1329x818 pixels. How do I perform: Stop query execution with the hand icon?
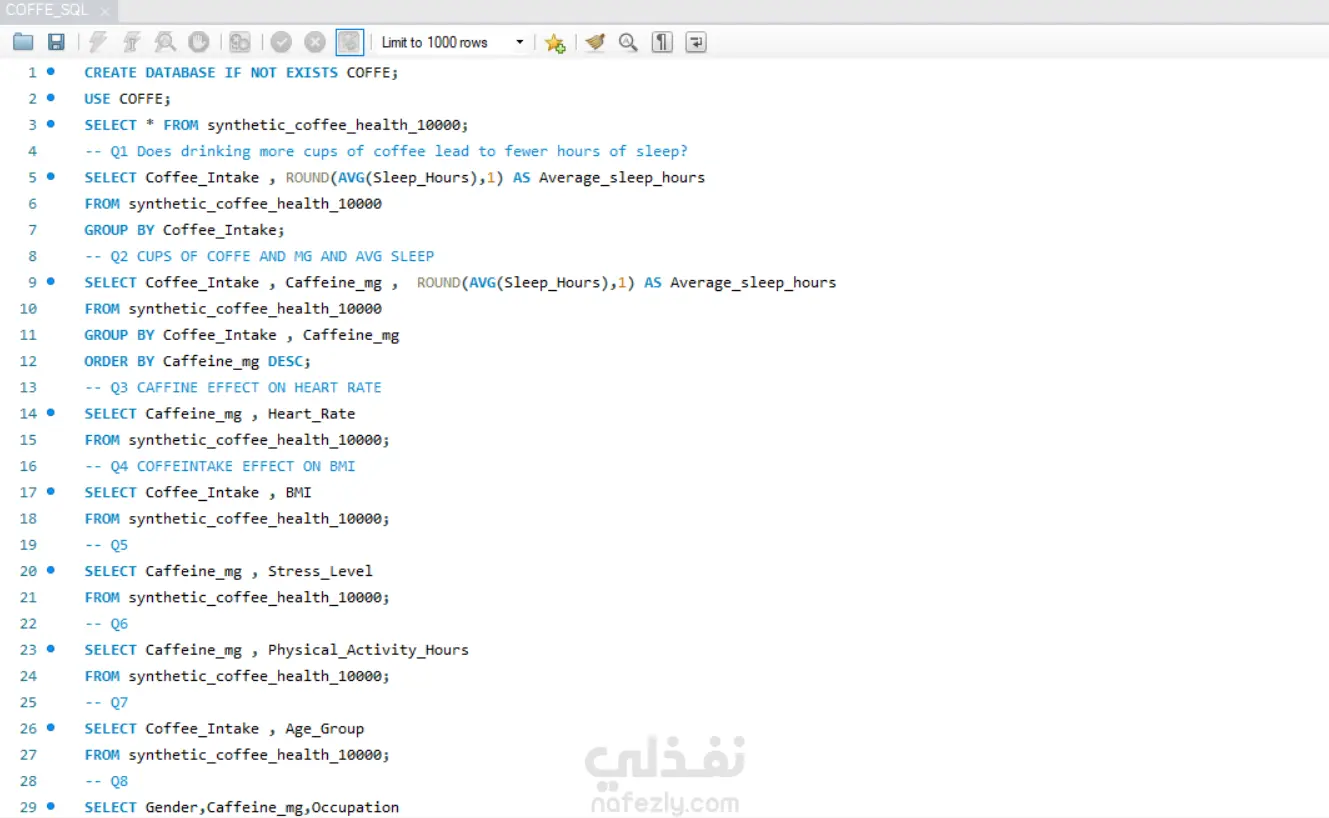pos(199,42)
